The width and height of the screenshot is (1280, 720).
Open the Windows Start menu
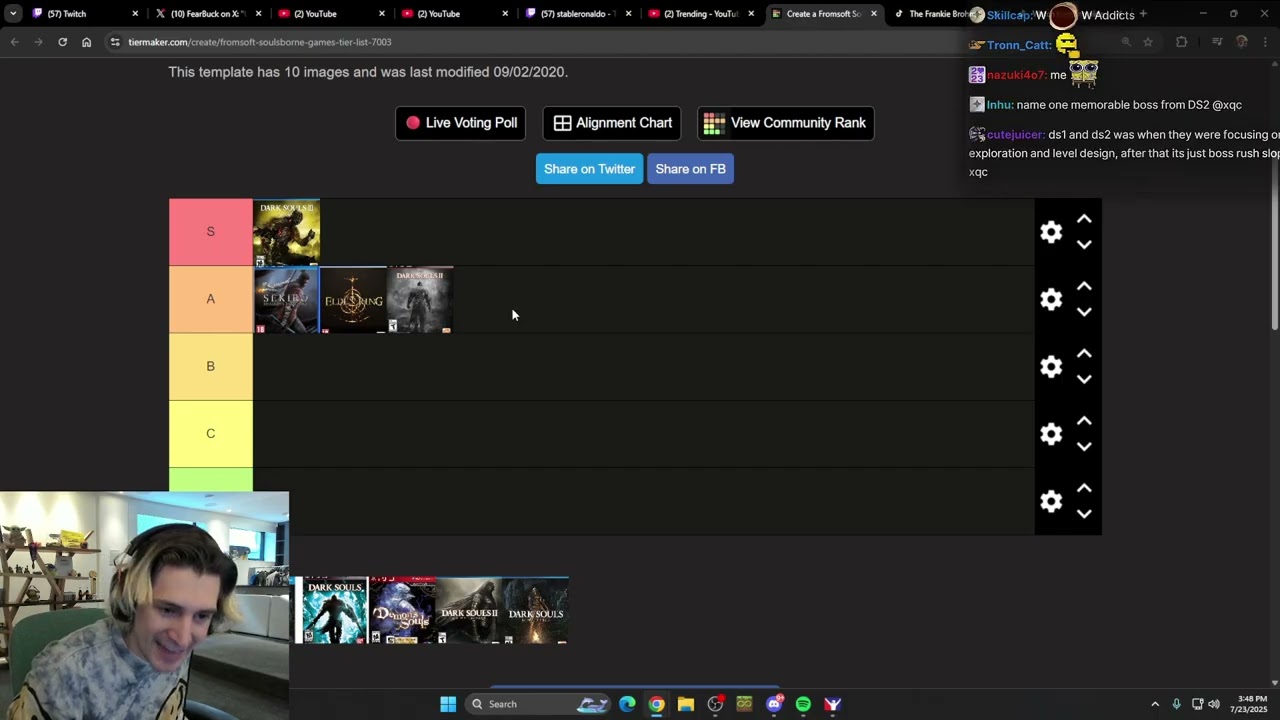click(x=448, y=704)
